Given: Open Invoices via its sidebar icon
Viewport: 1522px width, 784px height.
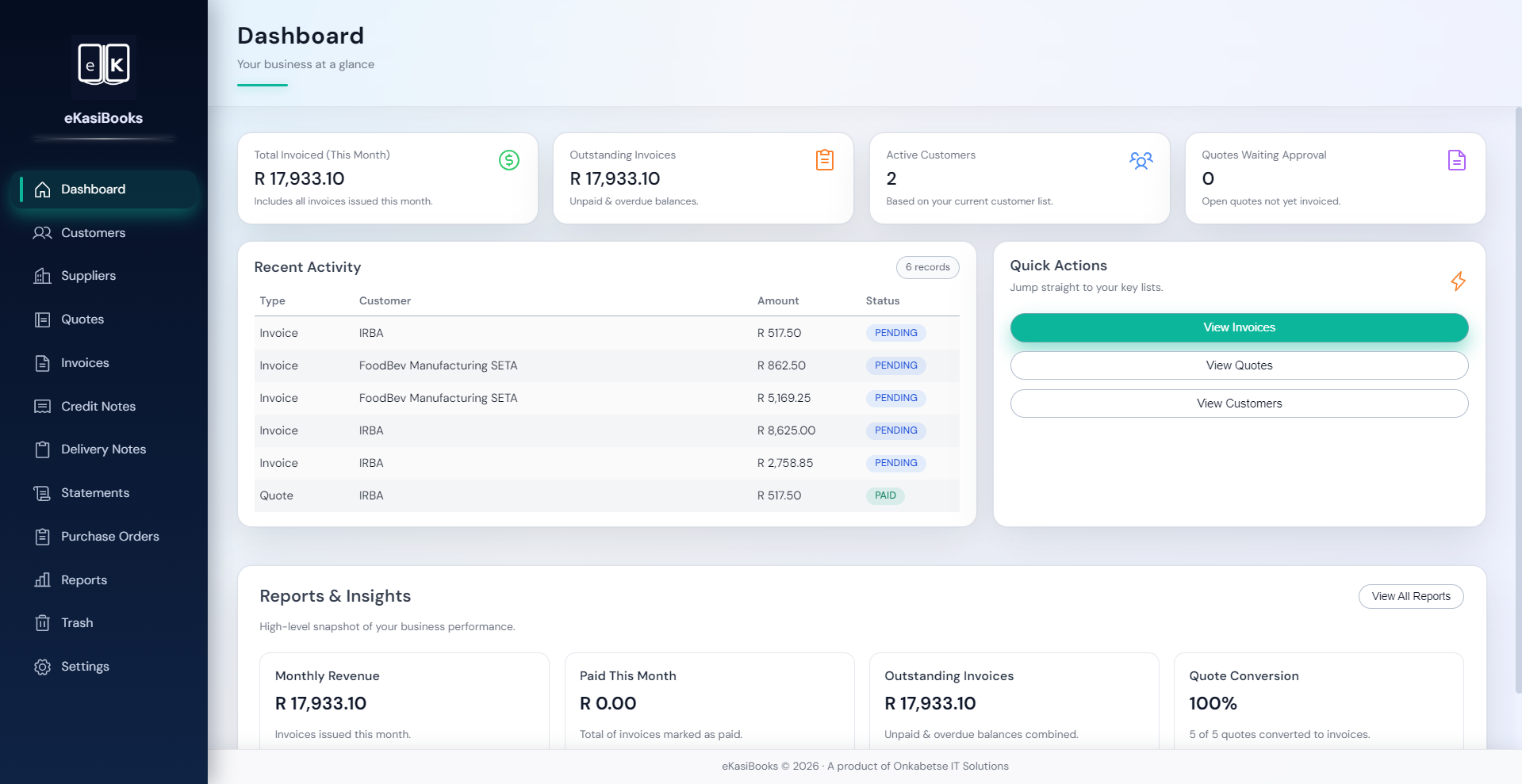Looking at the screenshot, I should coord(42,362).
